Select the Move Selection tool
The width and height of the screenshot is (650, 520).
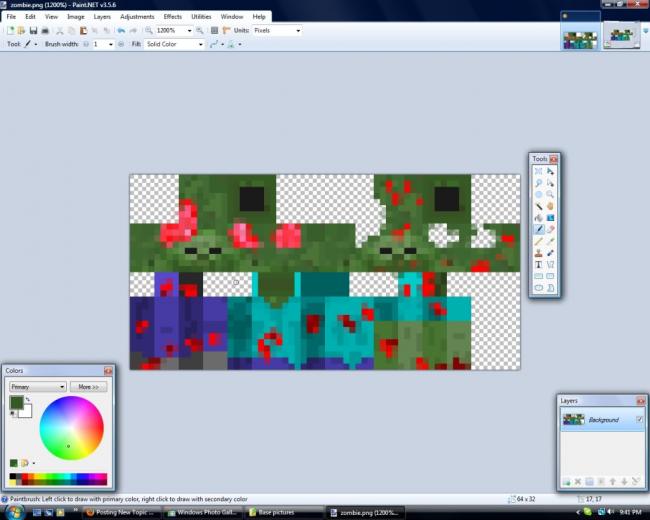click(550, 183)
